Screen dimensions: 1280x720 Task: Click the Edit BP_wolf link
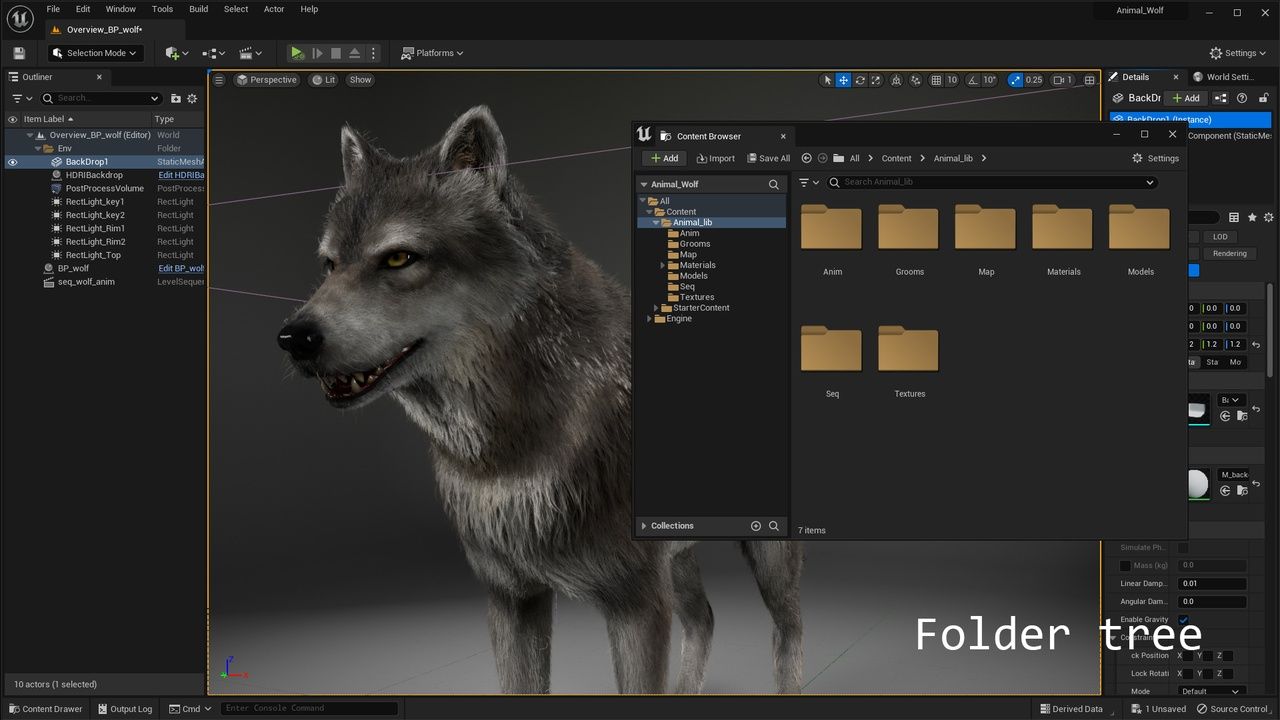[181, 268]
